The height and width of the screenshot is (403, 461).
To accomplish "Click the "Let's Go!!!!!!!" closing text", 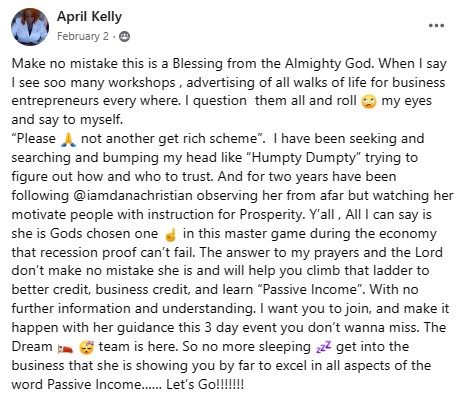I will 205,385.
